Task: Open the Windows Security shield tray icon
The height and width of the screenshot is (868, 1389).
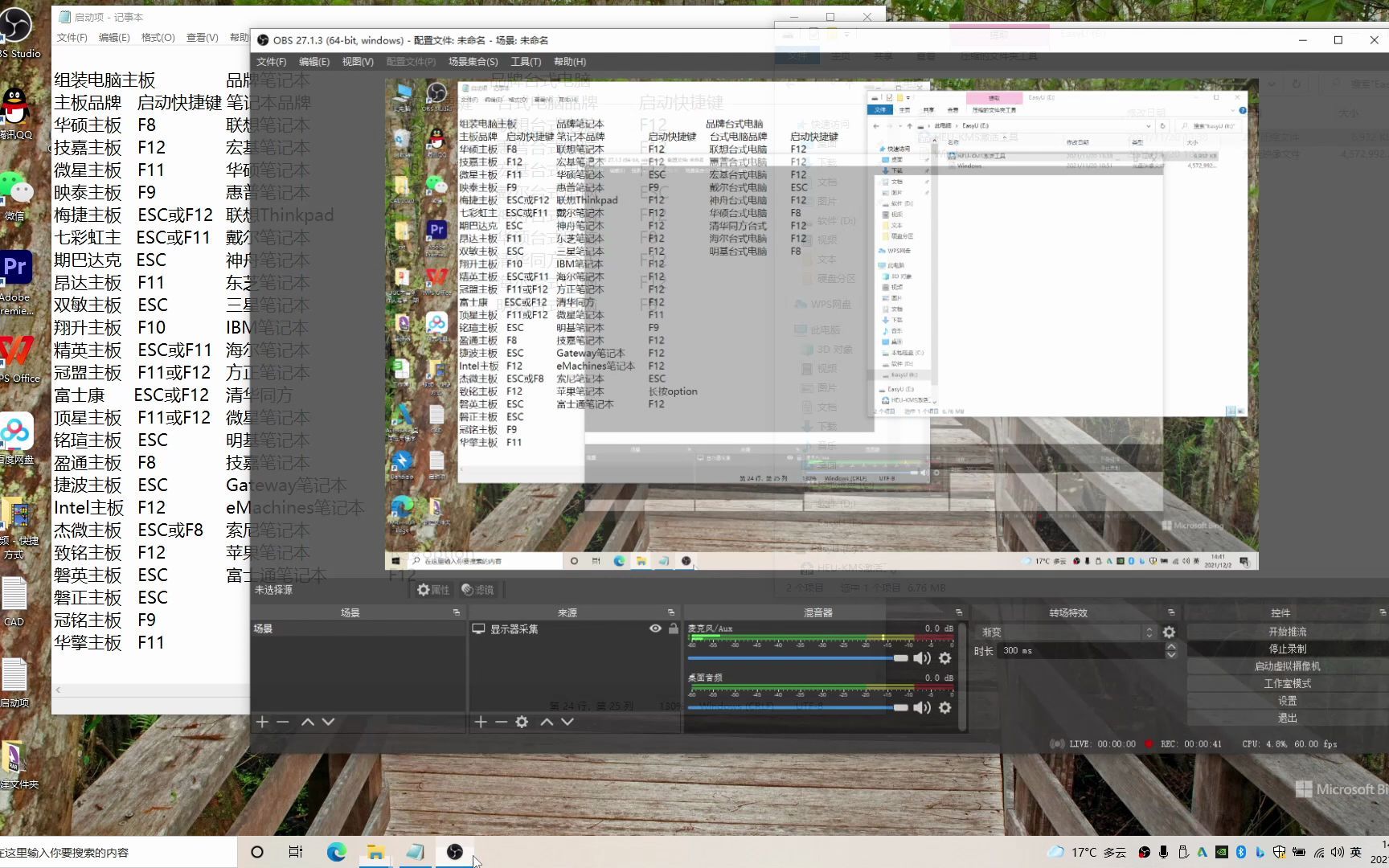Action: (x=1280, y=852)
